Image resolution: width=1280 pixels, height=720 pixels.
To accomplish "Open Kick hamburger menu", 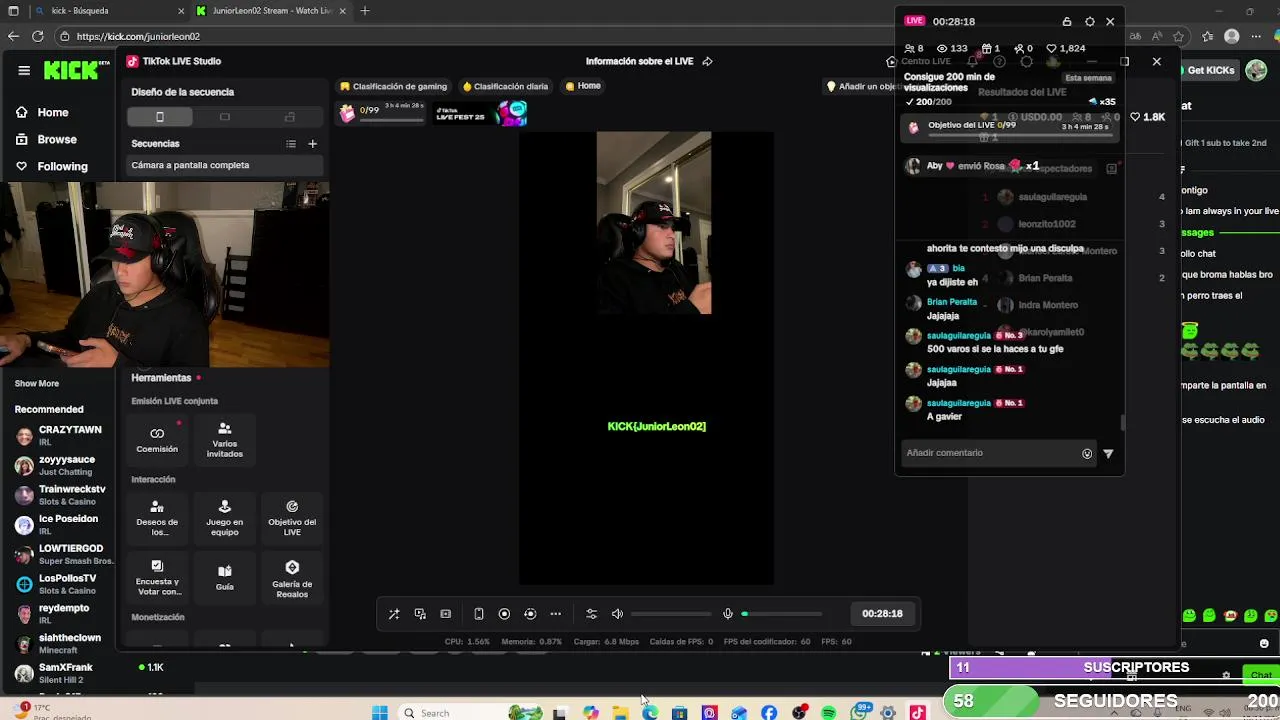I will [x=24, y=70].
